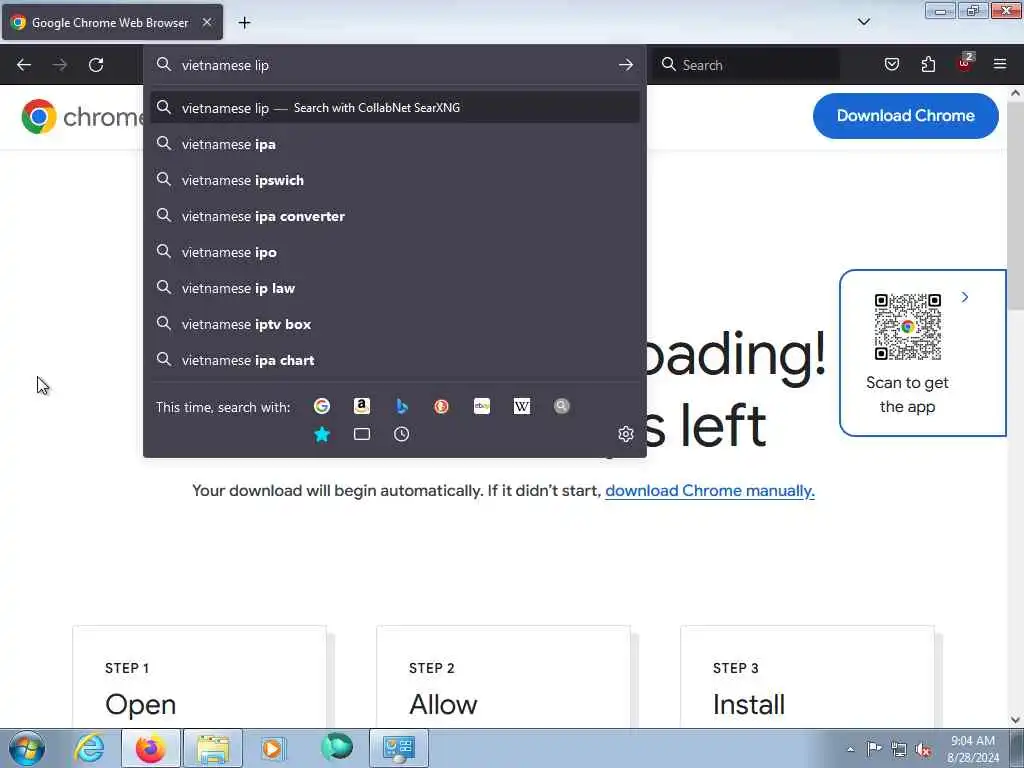Click the Download Chrome button
The width and height of the screenshot is (1024, 768).
tap(906, 116)
